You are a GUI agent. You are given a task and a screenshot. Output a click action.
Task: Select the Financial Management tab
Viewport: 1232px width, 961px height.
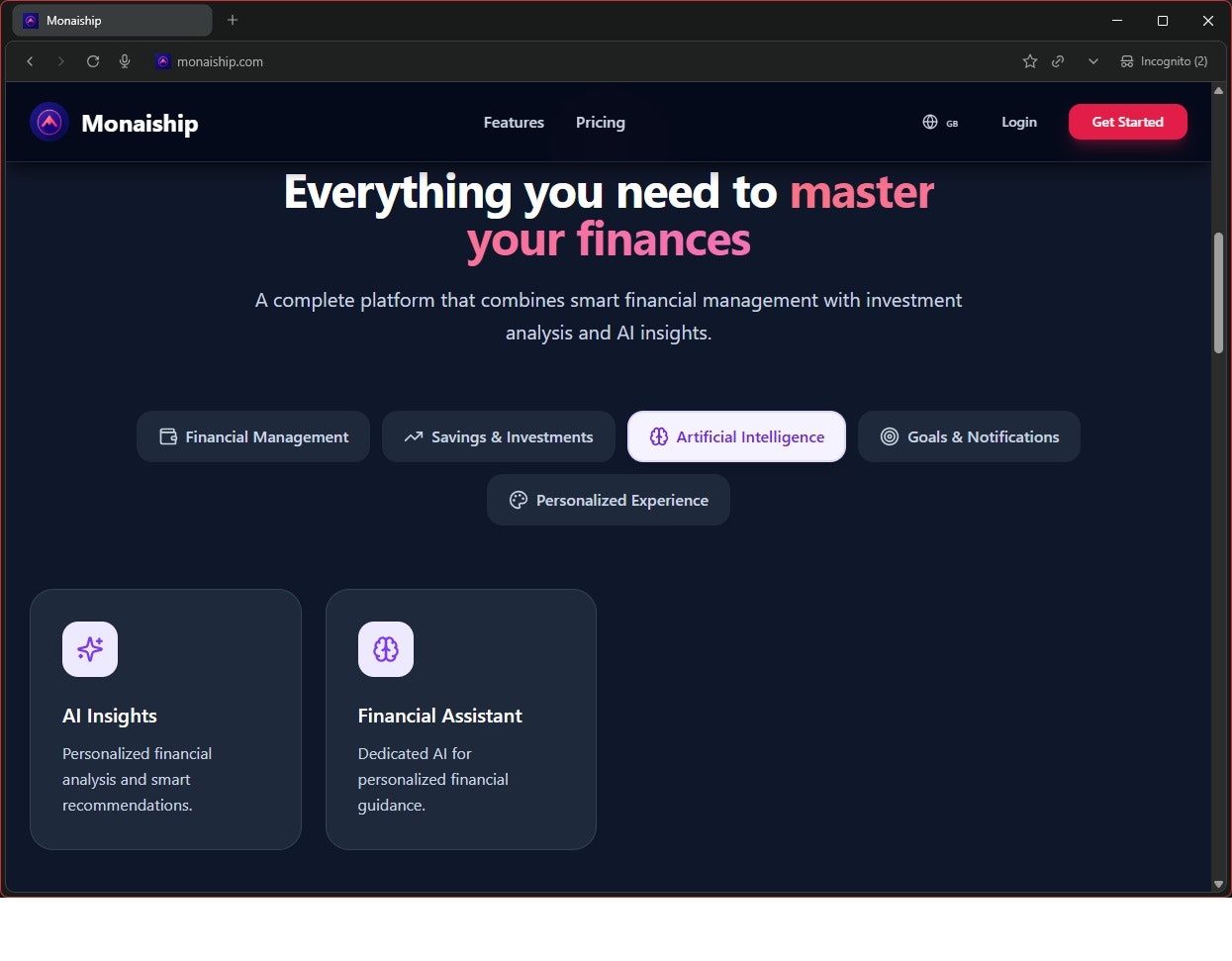pyautogui.click(x=253, y=436)
